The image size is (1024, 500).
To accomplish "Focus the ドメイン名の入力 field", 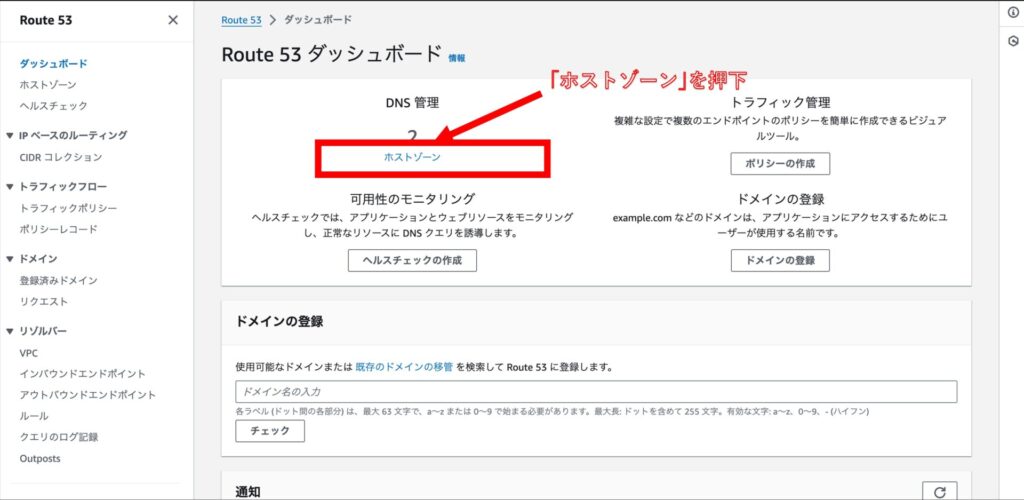I will coord(596,392).
